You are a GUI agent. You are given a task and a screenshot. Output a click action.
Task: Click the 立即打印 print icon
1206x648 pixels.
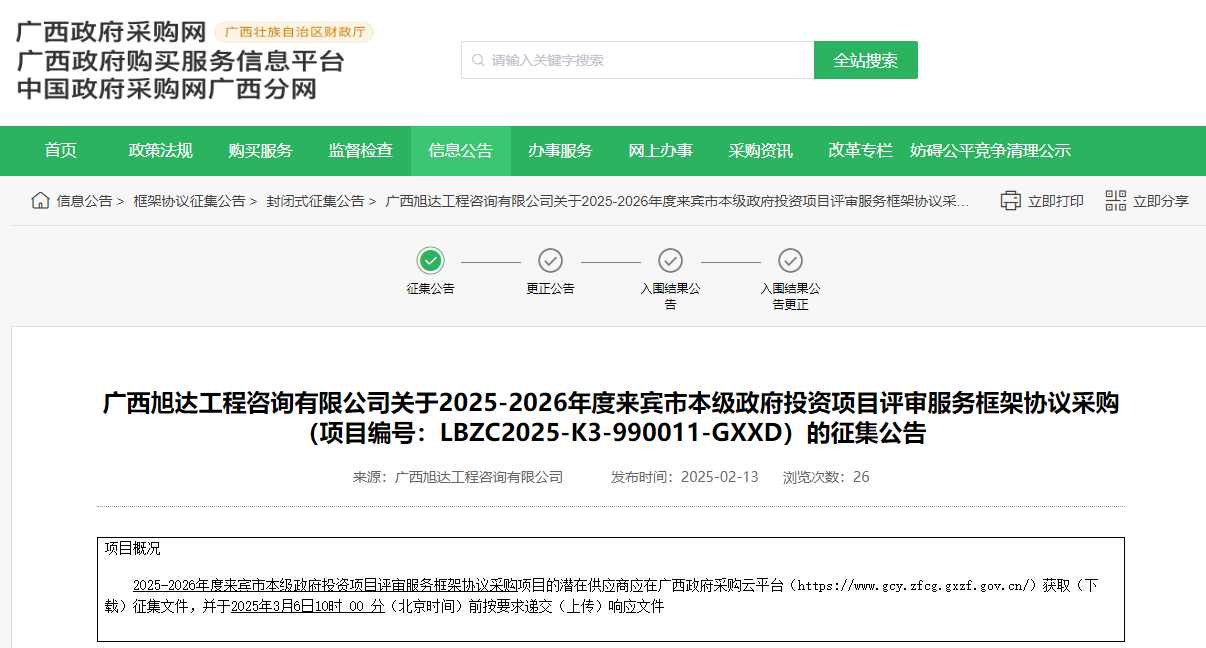point(1011,200)
